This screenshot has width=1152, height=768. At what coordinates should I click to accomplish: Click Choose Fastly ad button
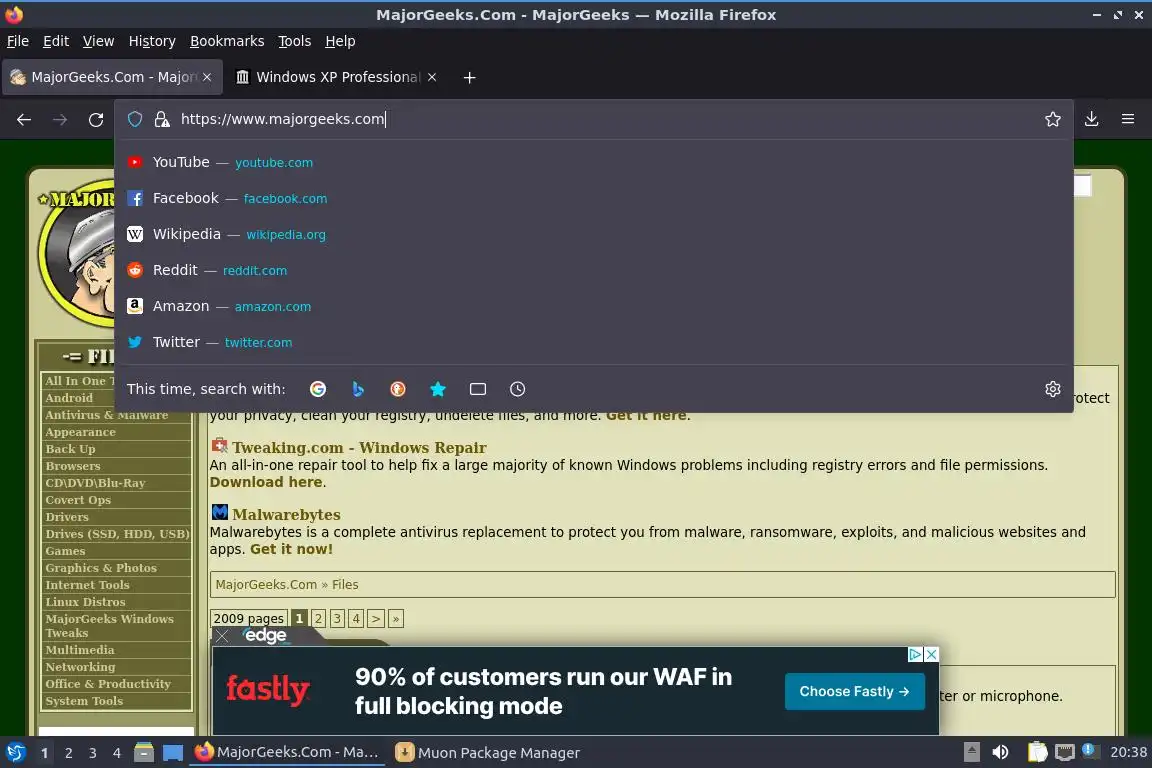click(854, 692)
